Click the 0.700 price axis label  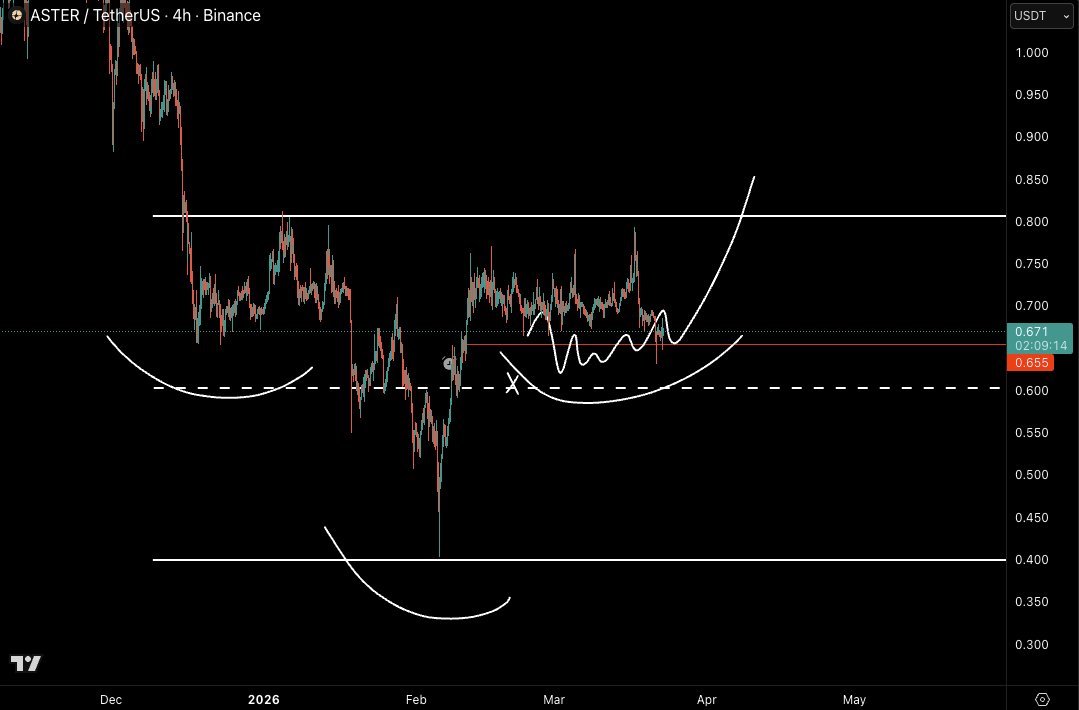tap(1032, 306)
